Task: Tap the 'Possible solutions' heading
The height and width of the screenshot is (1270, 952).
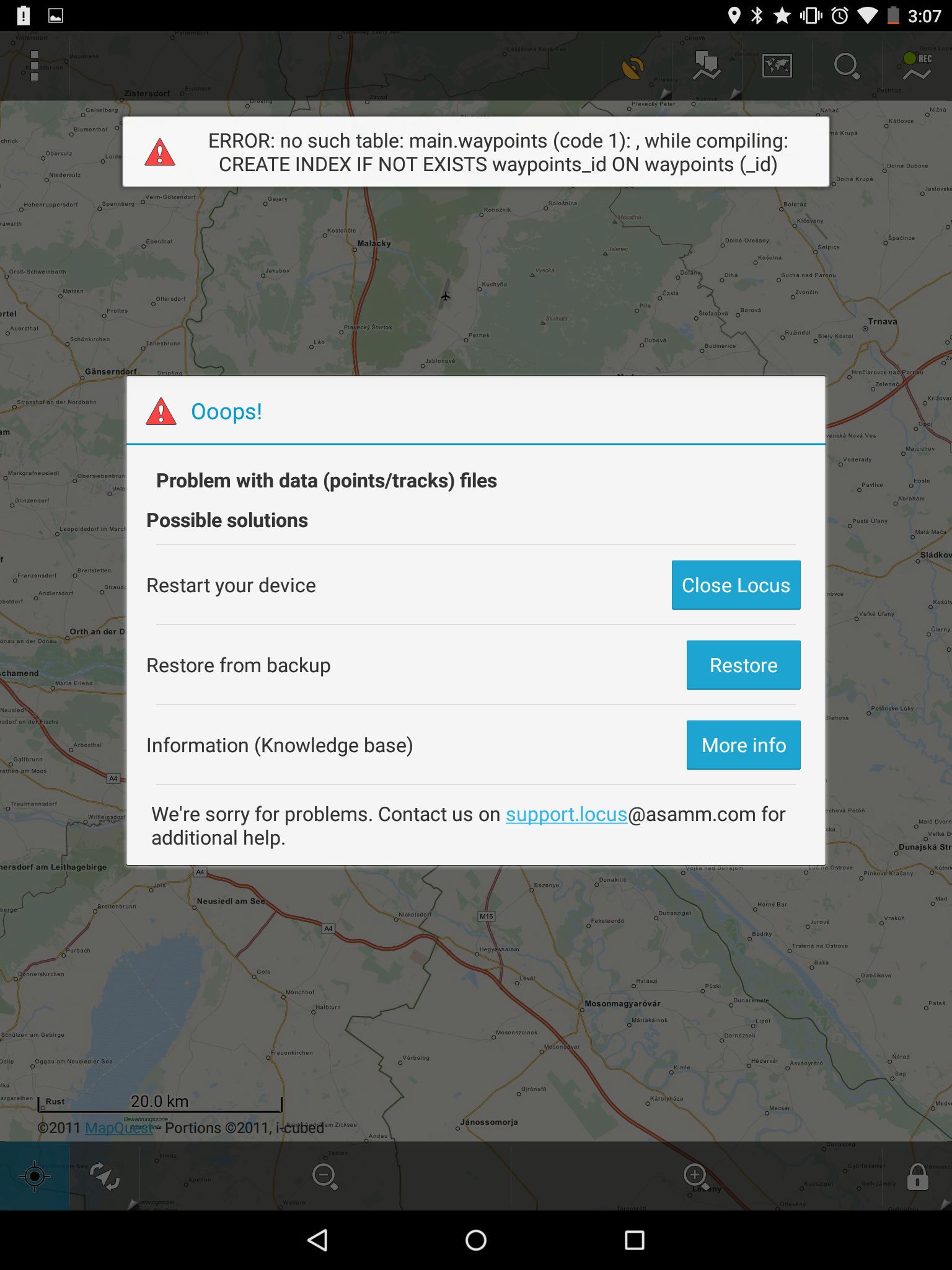Action: pyautogui.click(x=227, y=520)
